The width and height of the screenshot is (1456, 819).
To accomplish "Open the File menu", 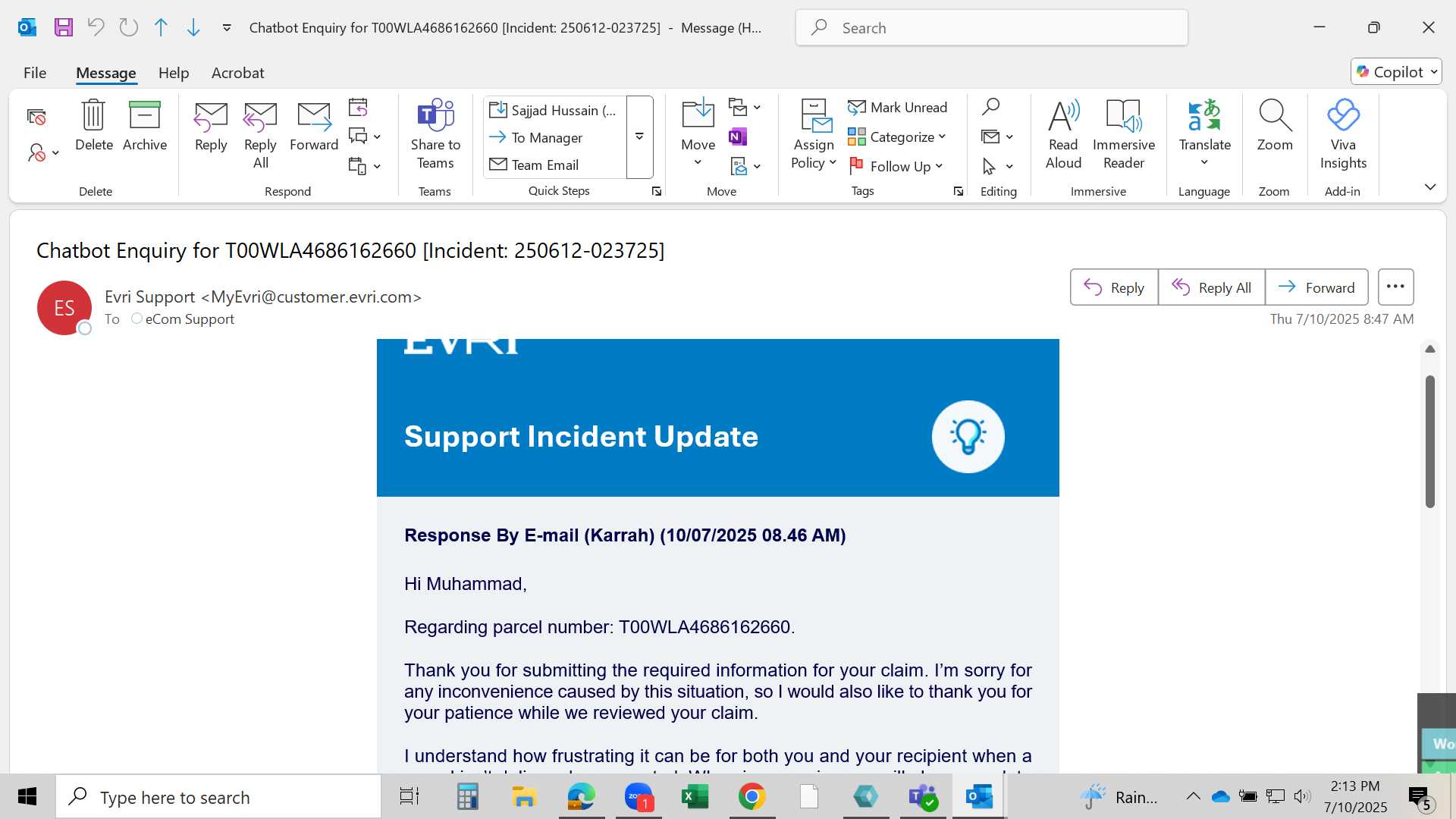I will point(35,73).
